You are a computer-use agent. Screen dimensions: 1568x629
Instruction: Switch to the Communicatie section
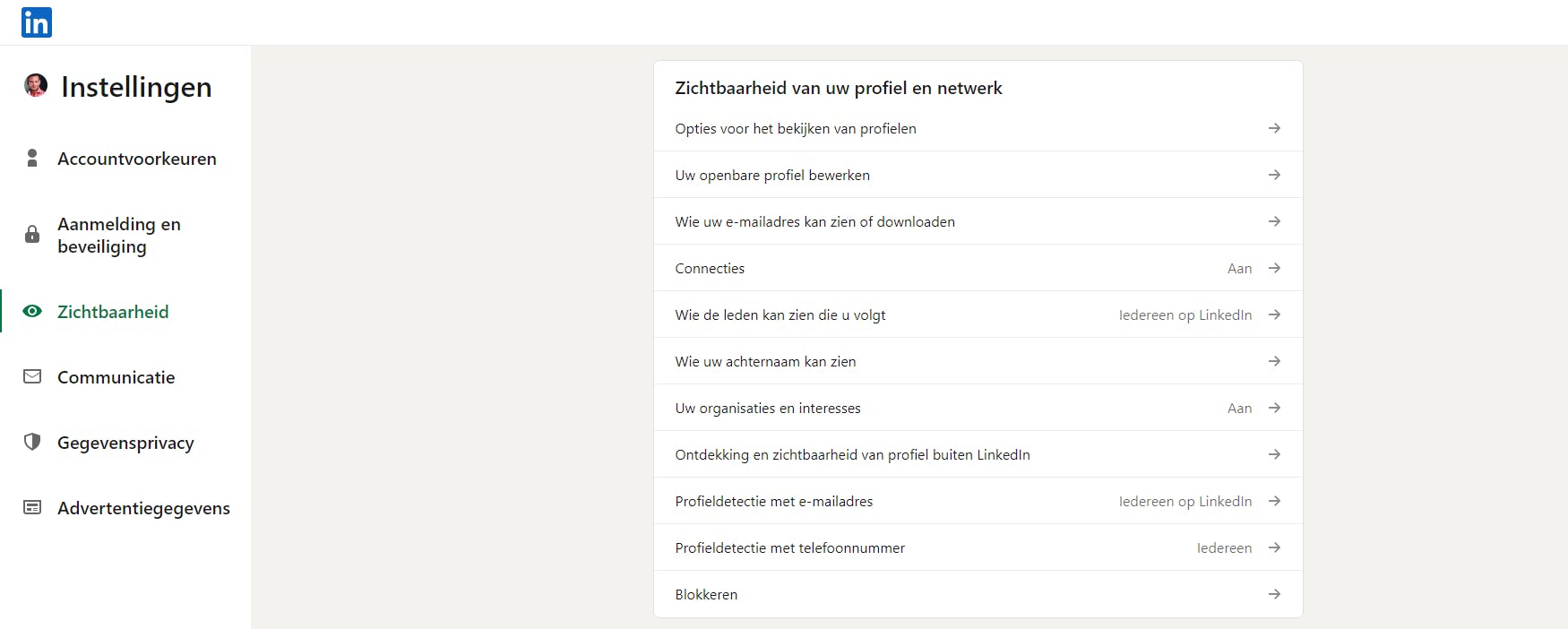[x=116, y=377]
